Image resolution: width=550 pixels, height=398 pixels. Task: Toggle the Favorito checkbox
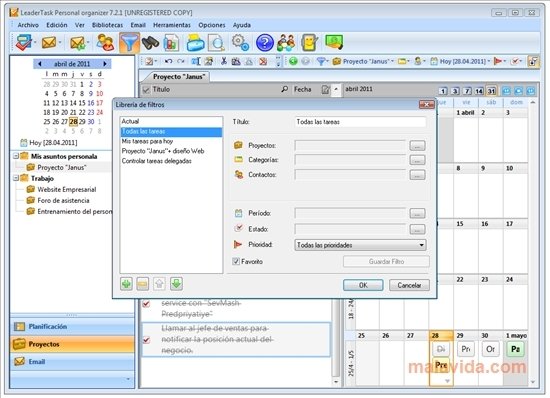236,262
